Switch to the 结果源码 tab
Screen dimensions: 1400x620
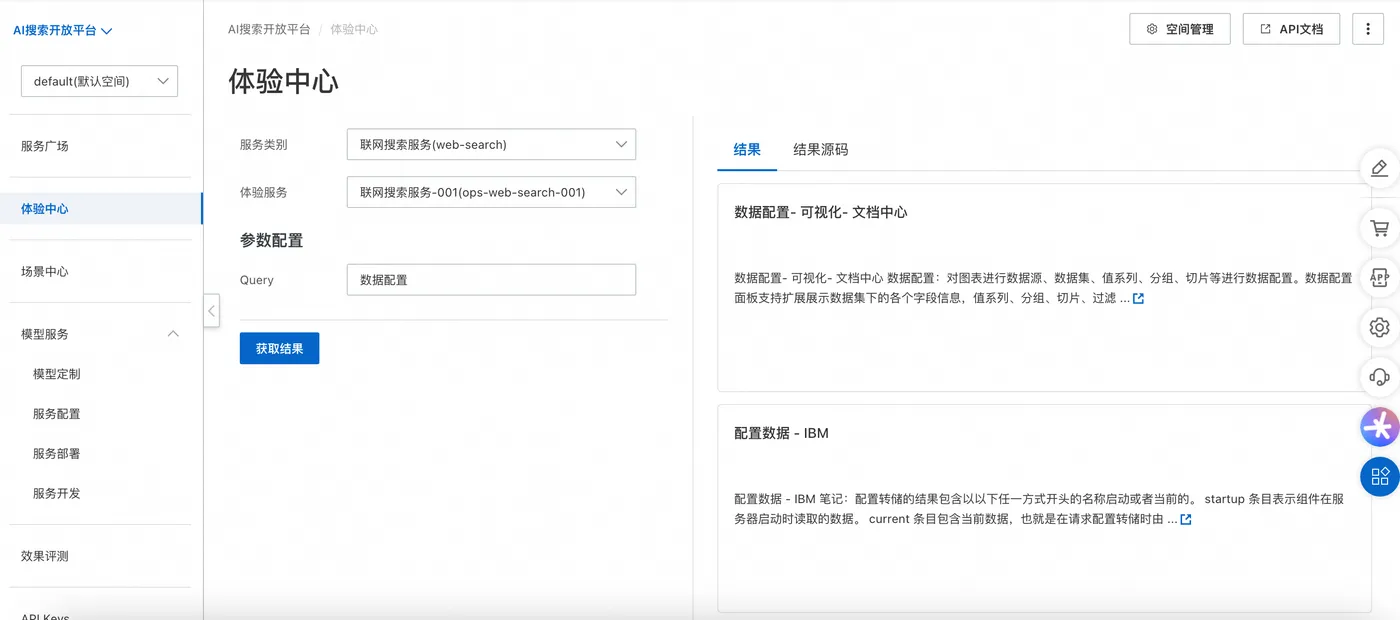[820, 150]
